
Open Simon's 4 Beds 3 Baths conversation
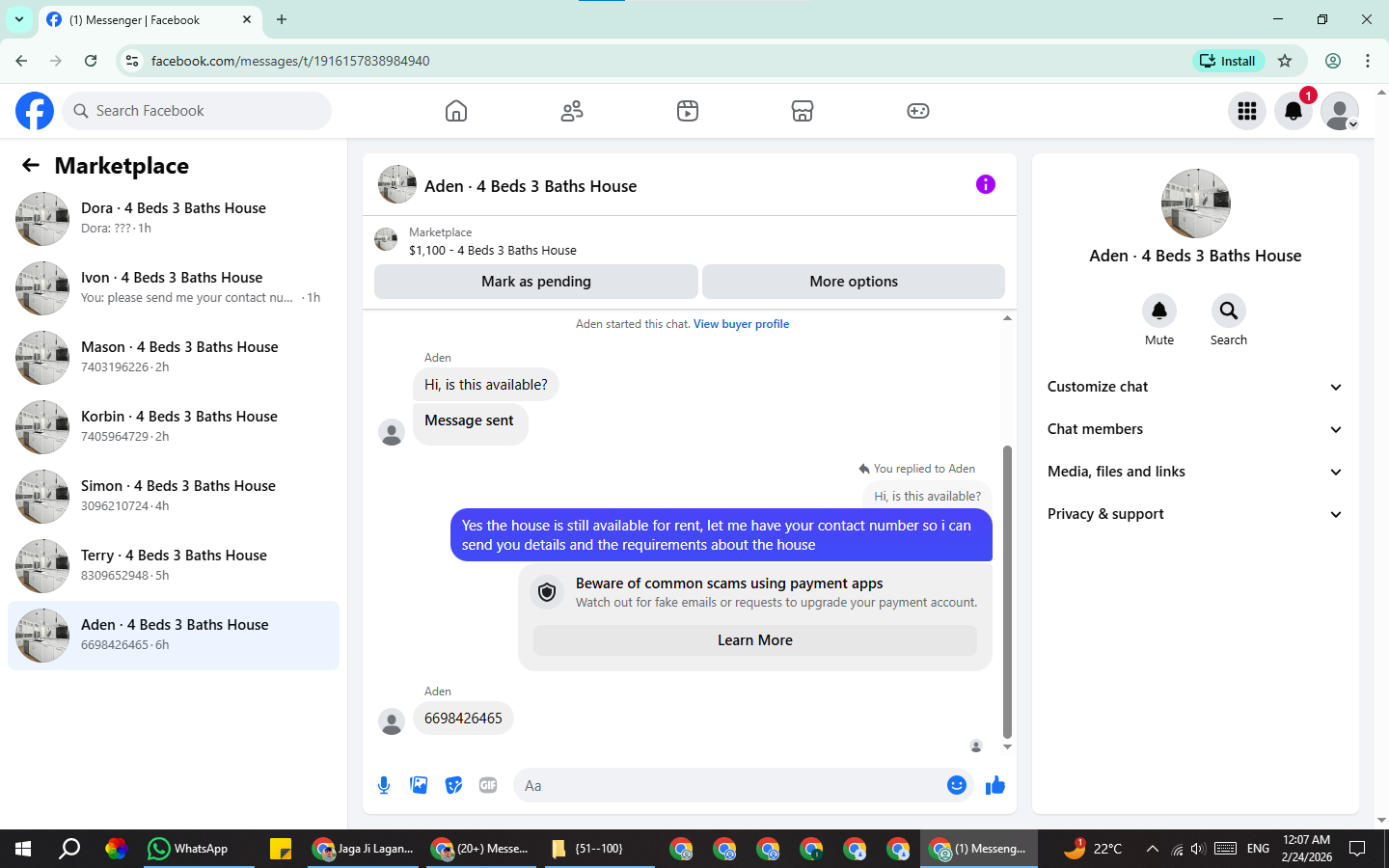tap(174, 497)
